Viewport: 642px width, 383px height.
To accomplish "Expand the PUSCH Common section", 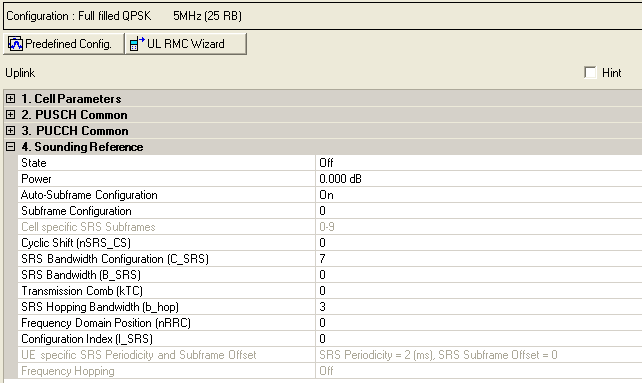I will [11, 115].
